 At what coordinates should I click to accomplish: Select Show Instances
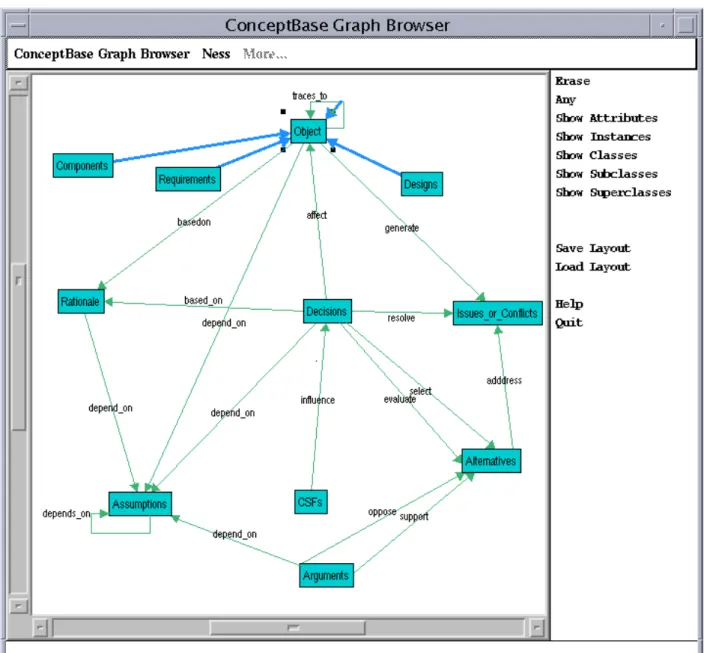click(603, 137)
